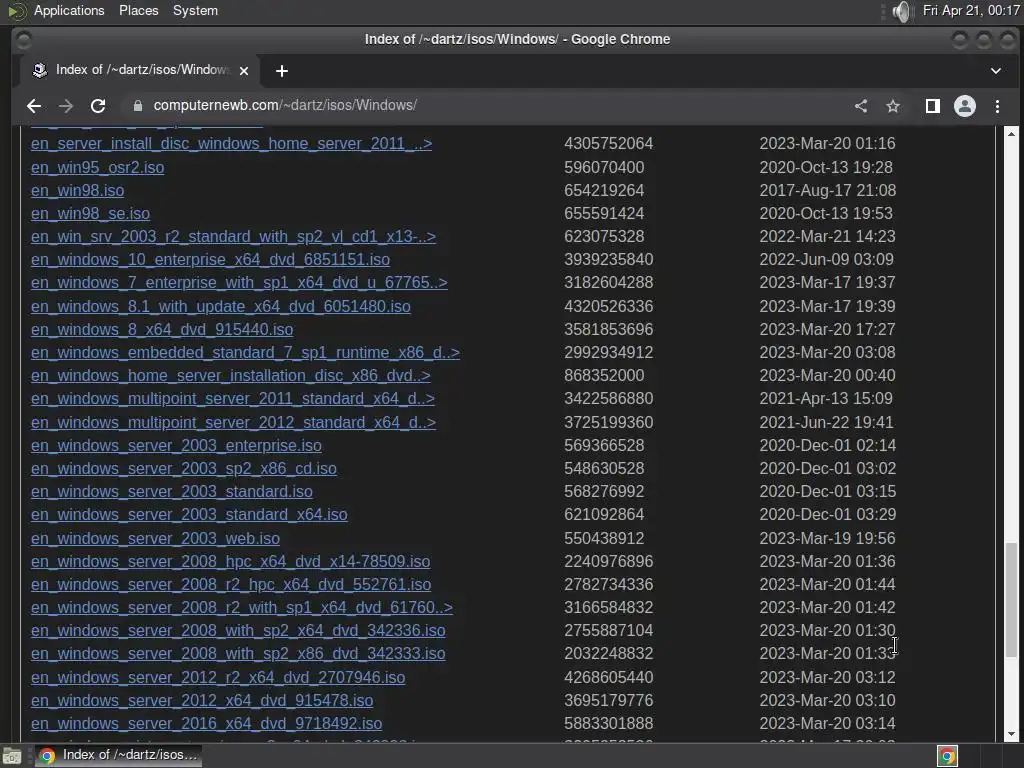Click the Chrome icon in the bottom-right tray
The width and height of the screenshot is (1024, 768).
947,756
